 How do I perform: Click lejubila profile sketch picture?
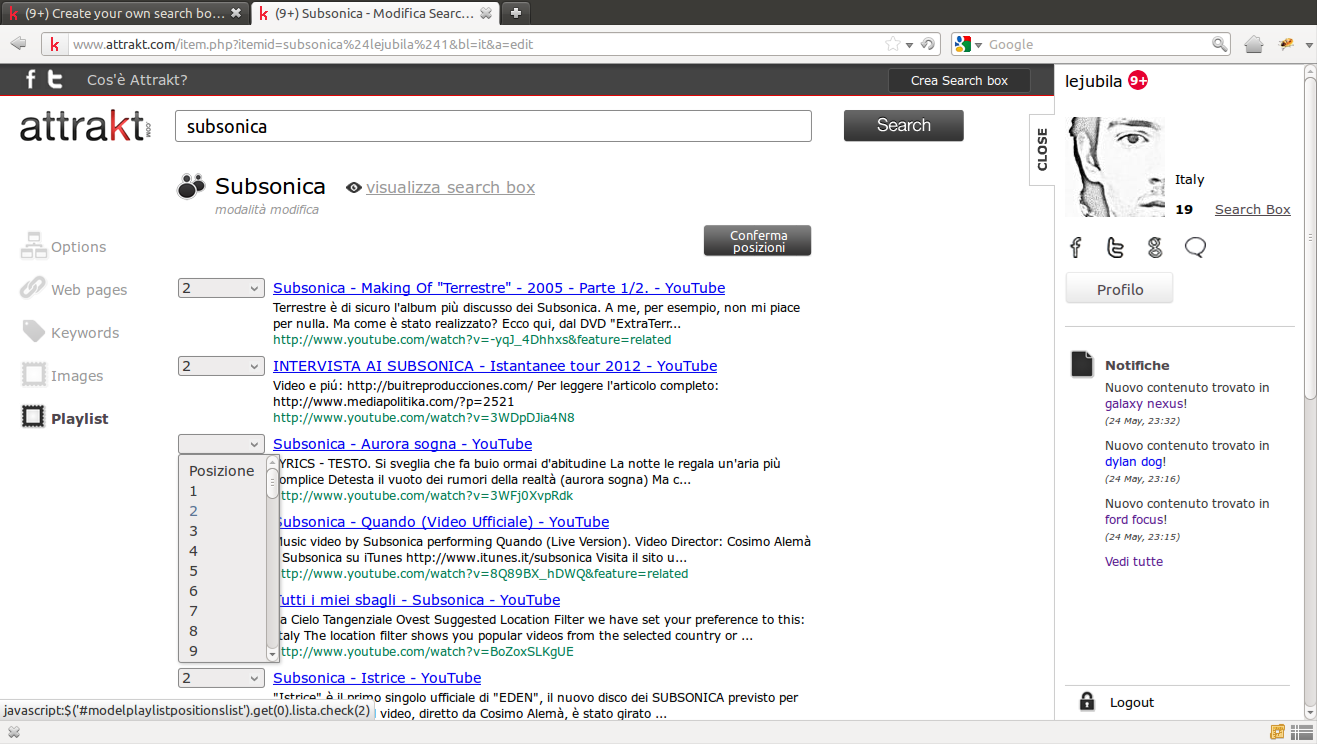pyautogui.click(x=1115, y=167)
